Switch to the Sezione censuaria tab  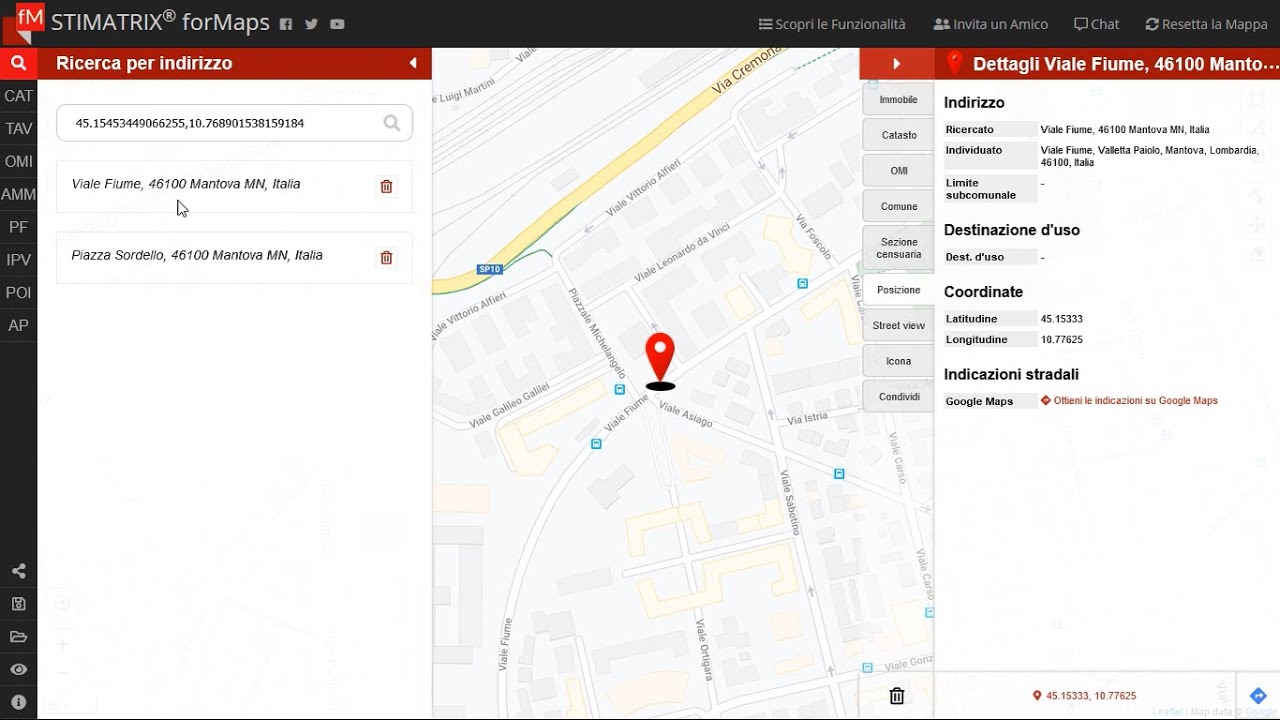pos(898,248)
